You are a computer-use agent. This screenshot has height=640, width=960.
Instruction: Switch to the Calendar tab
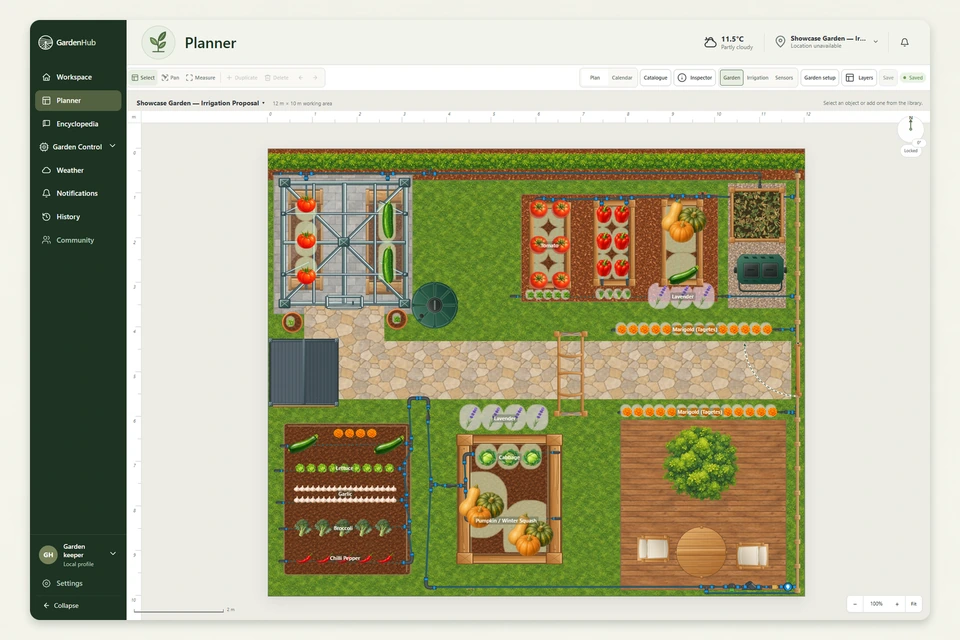point(621,78)
